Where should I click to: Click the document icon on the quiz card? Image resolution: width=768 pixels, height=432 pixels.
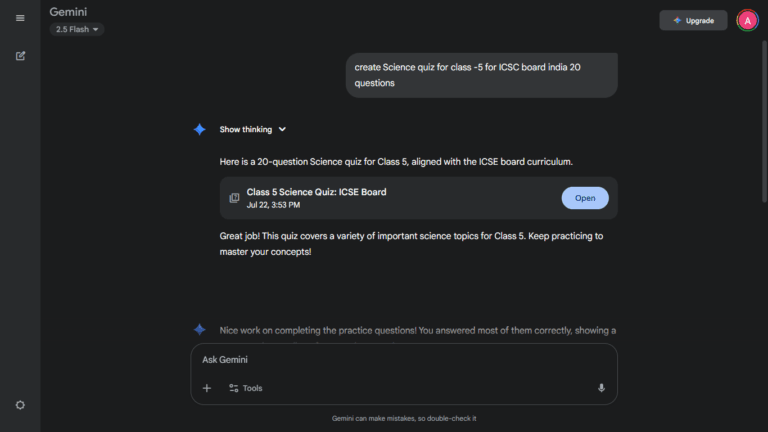(x=234, y=198)
